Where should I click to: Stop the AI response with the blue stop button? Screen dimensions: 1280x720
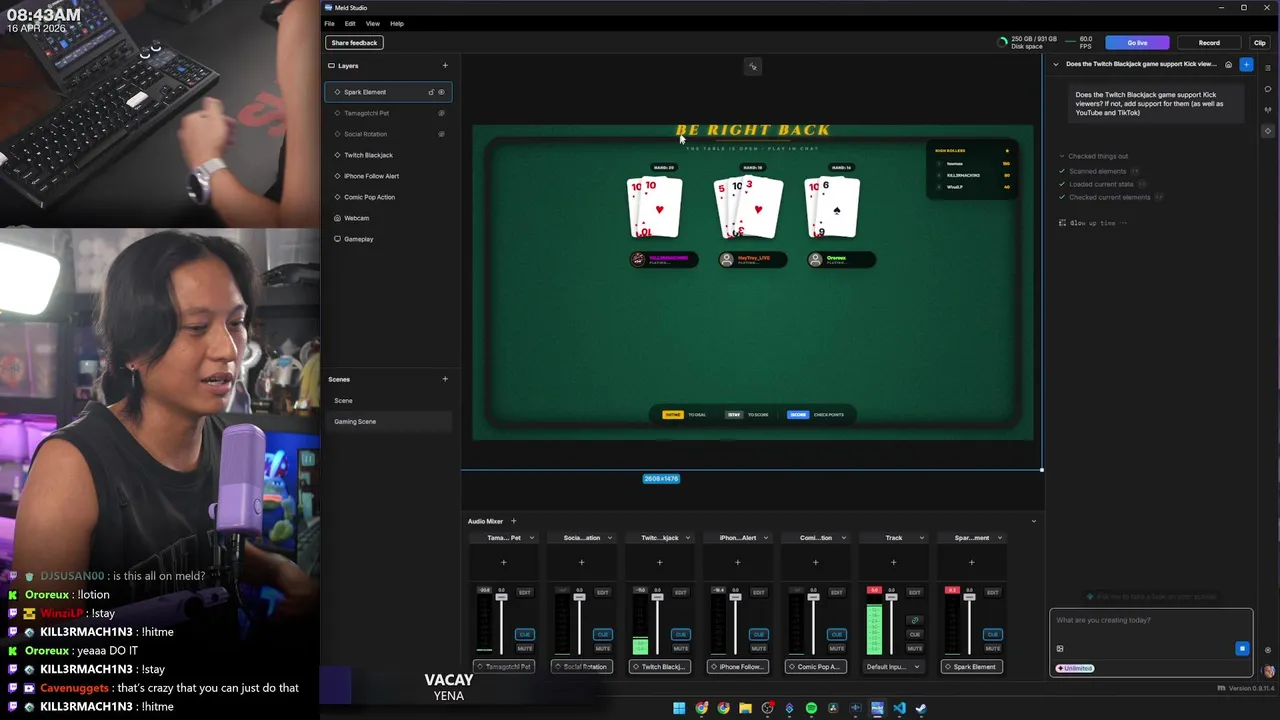tap(1242, 648)
